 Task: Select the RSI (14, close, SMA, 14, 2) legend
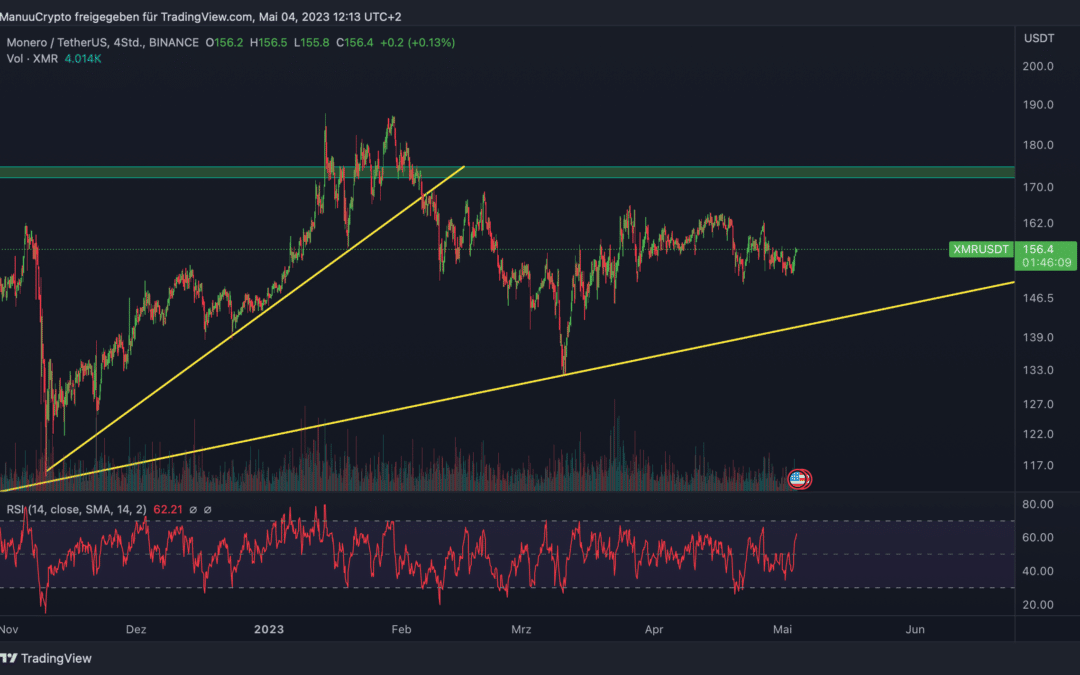coord(76,510)
